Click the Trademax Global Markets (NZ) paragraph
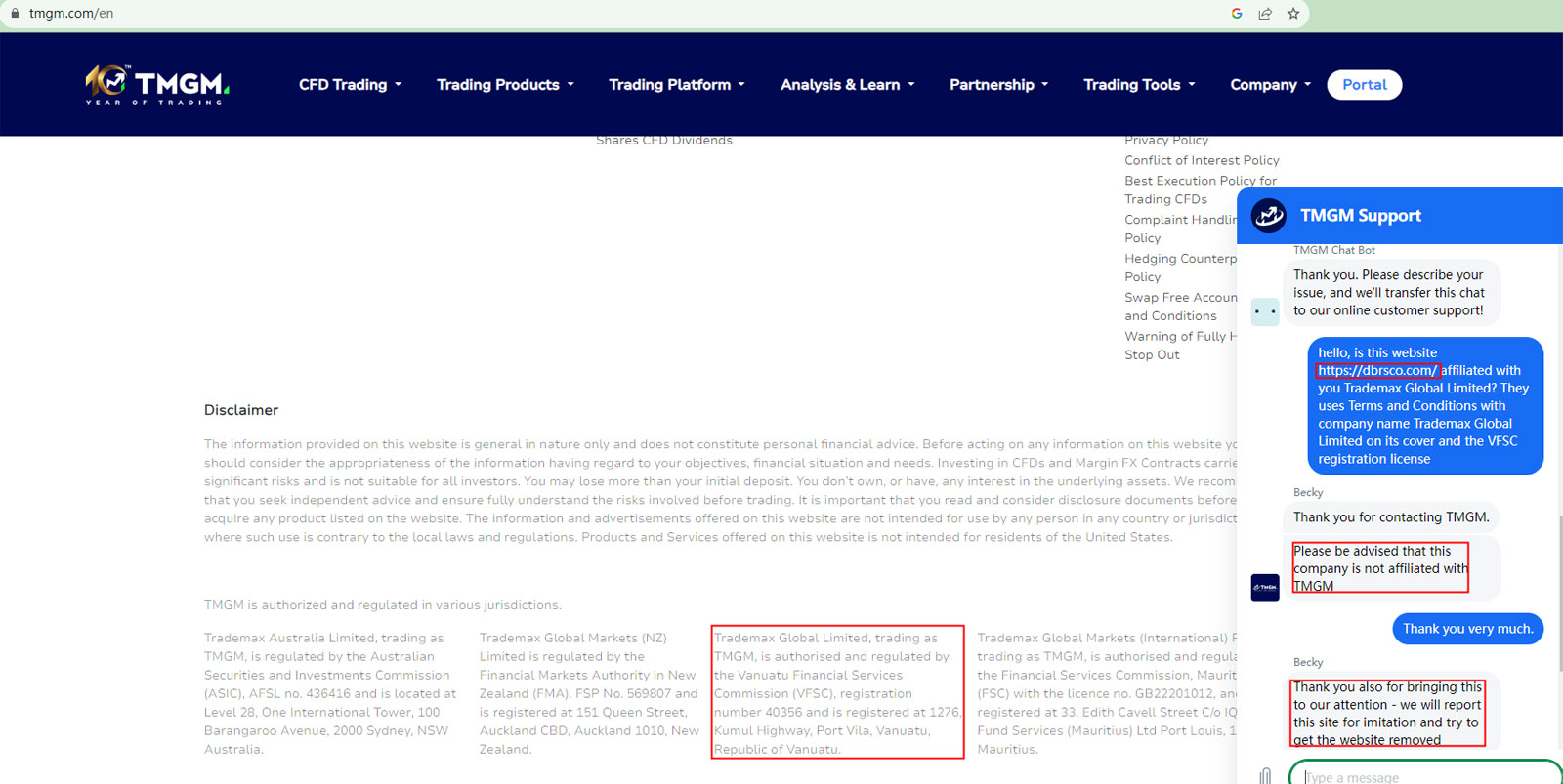This screenshot has height=784, width=1563. (589, 693)
